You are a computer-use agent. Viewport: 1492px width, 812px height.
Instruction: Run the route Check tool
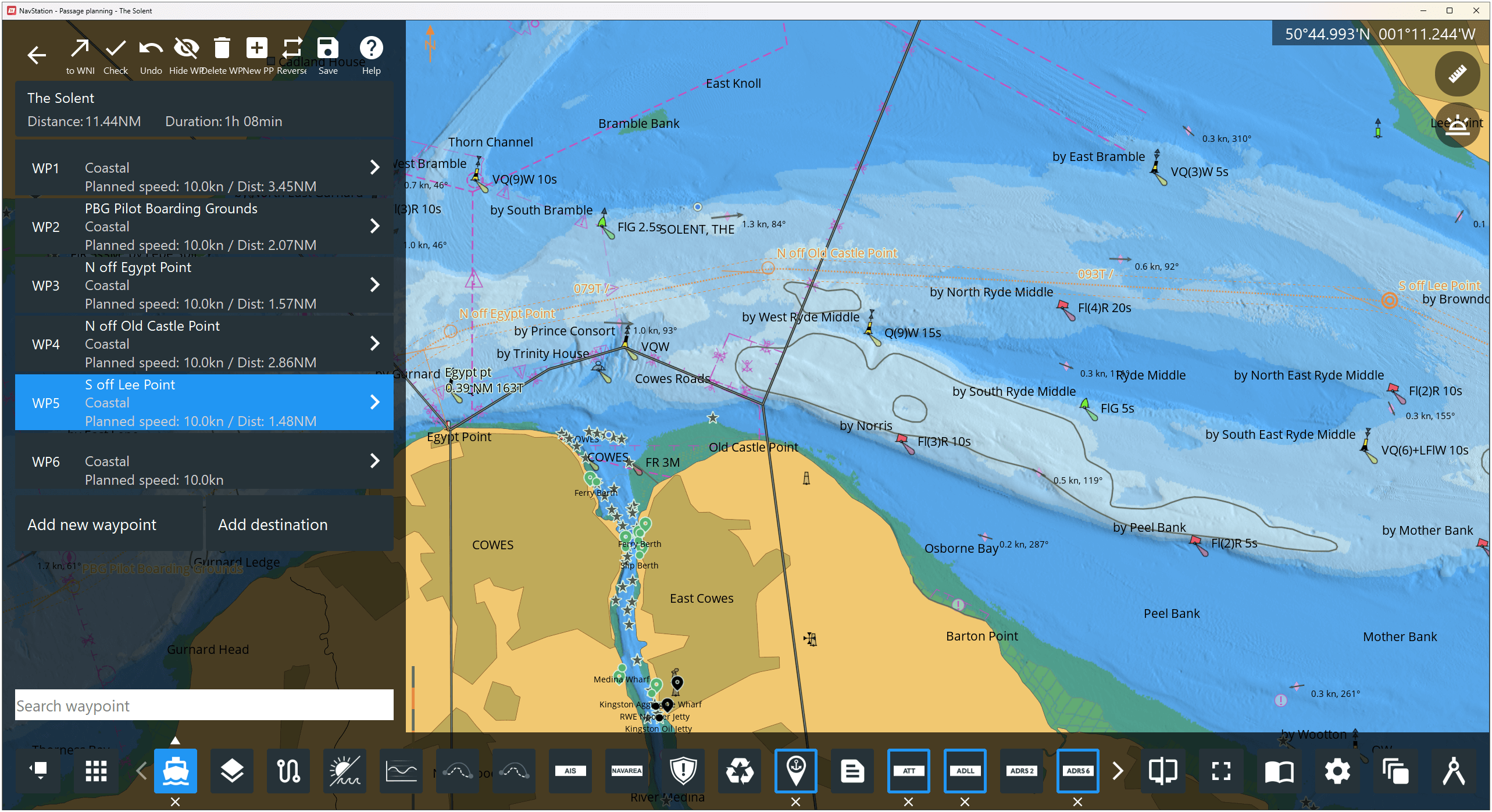pyautogui.click(x=116, y=49)
